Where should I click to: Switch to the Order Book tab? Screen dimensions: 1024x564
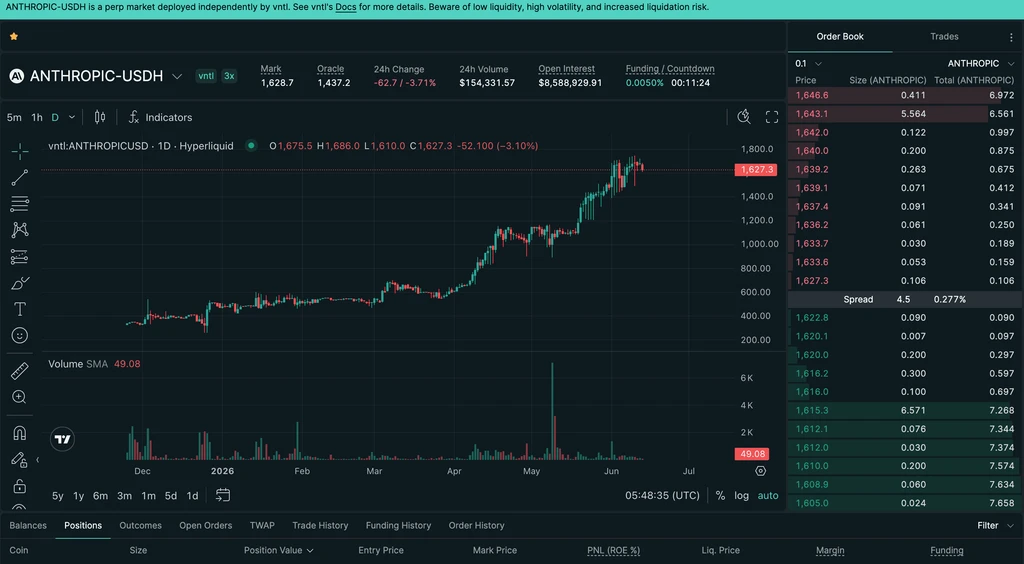coord(840,37)
